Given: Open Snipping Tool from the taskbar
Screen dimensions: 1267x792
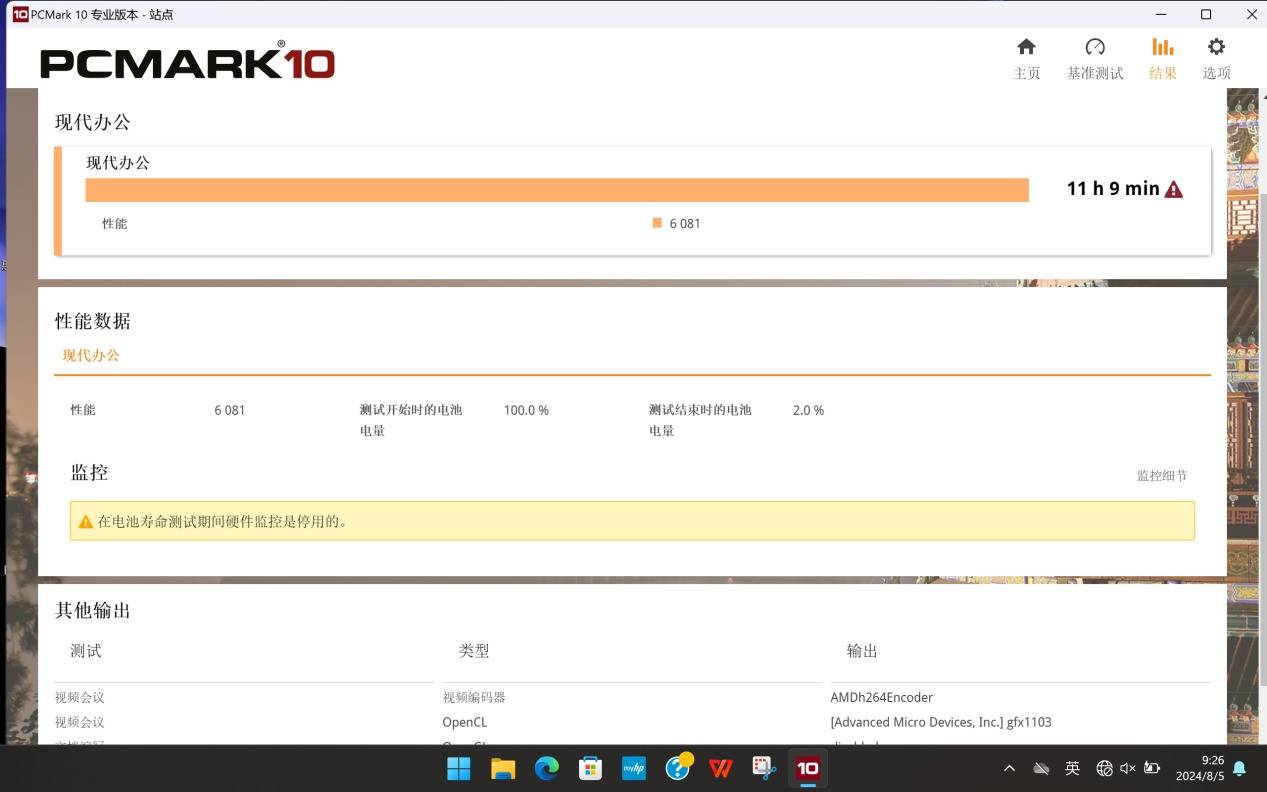Looking at the screenshot, I should point(765,768).
